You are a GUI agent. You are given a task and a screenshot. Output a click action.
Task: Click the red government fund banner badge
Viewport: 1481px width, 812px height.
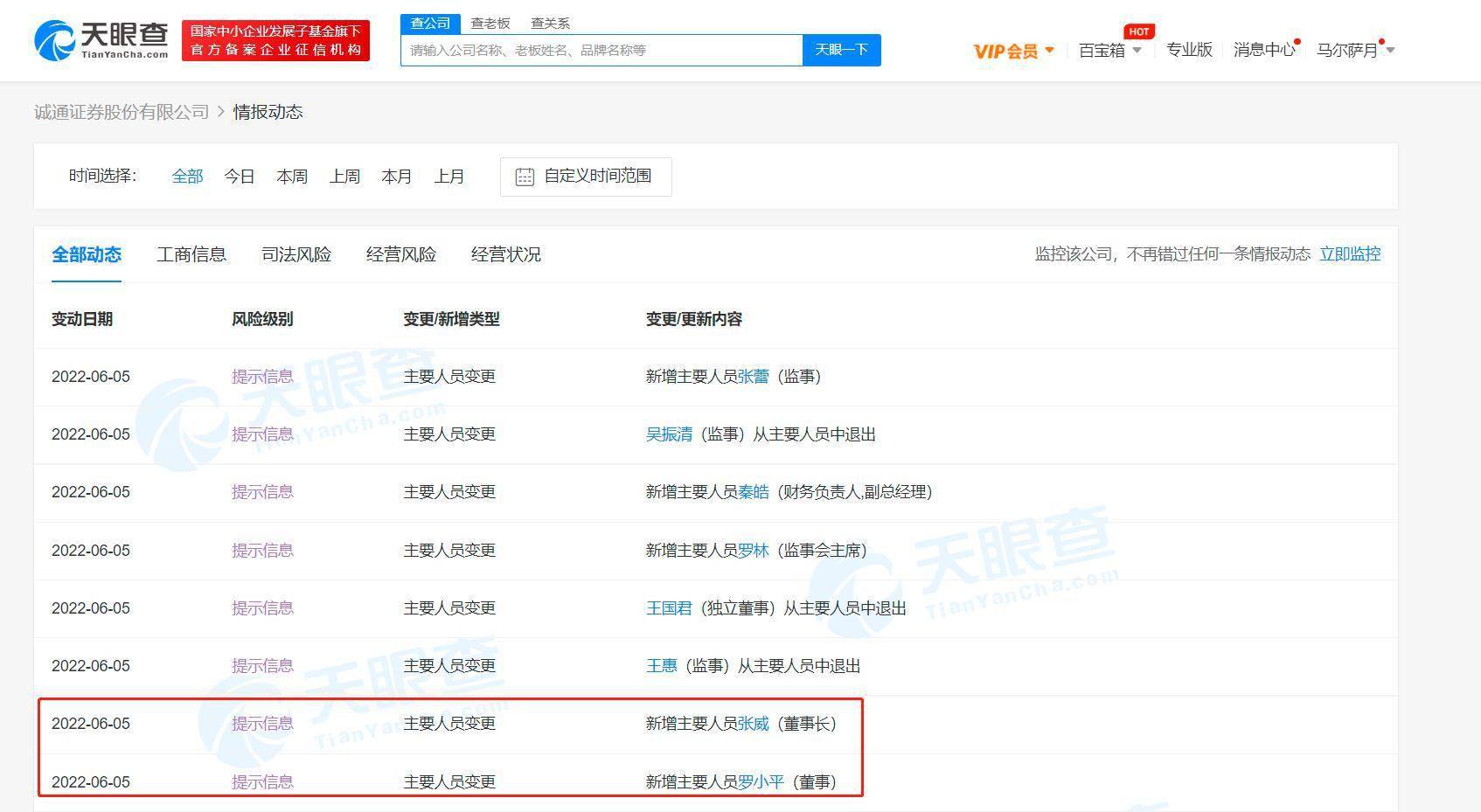point(275,41)
